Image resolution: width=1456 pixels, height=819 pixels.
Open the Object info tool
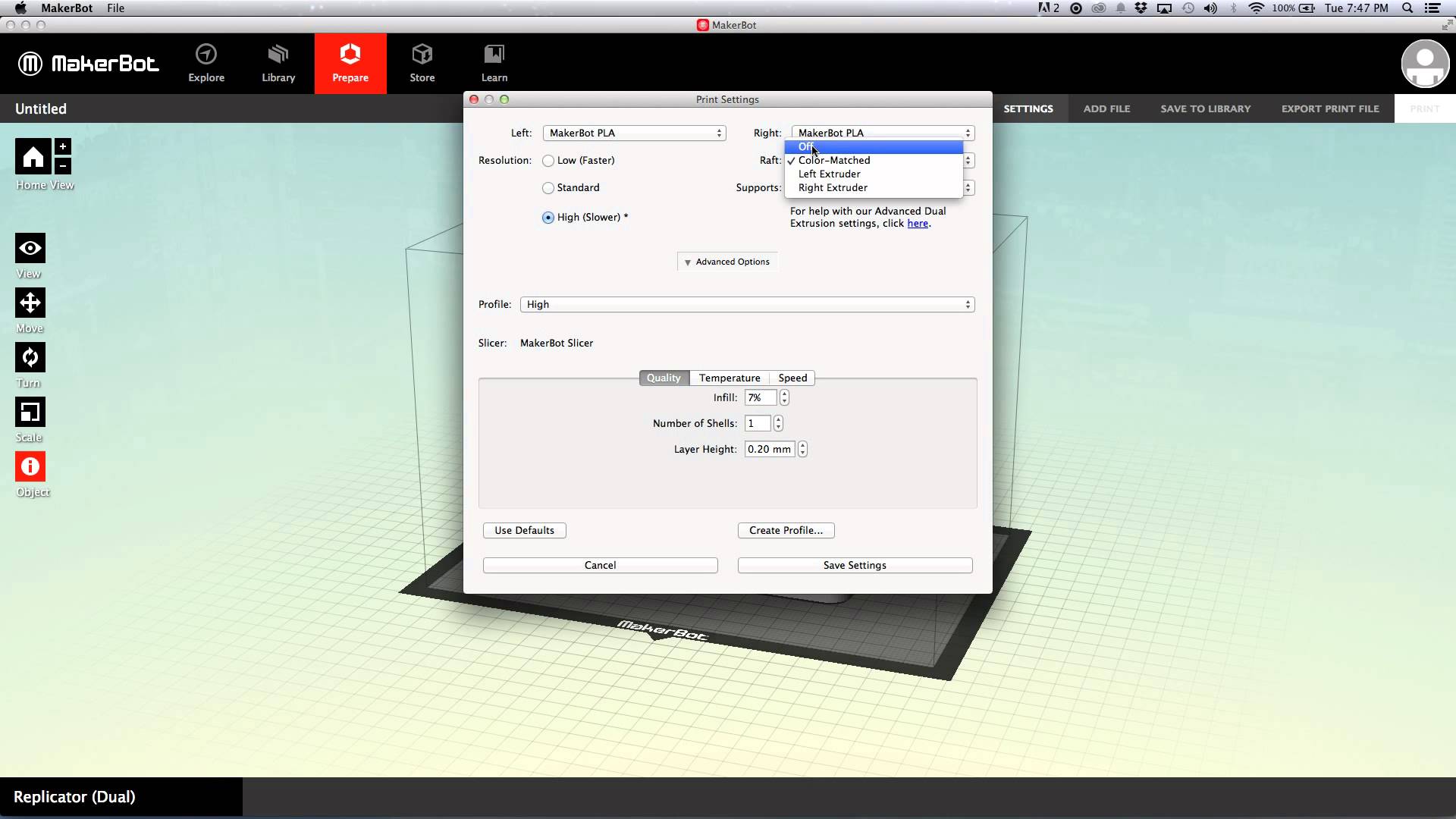click(30, 466)
